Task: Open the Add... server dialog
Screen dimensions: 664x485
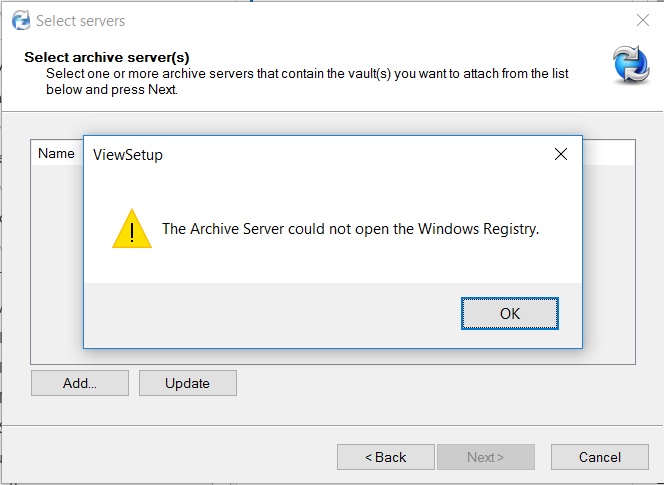Action: click(80, 383)
